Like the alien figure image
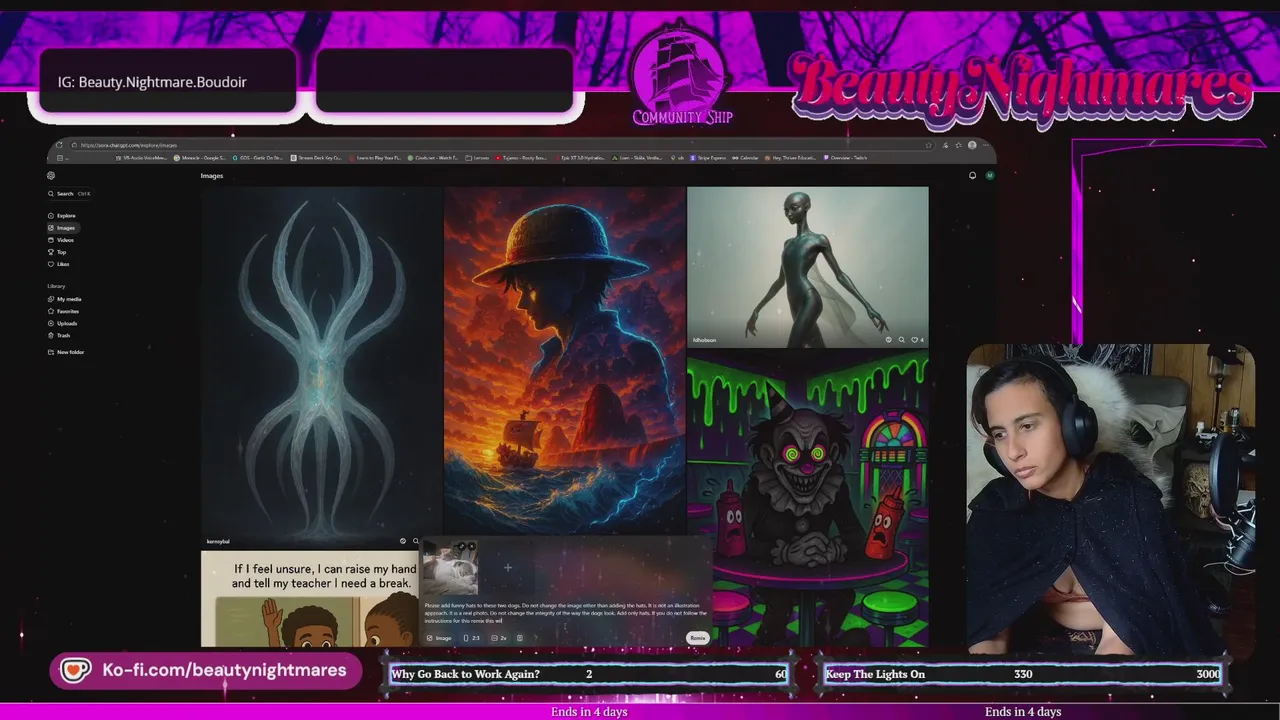 point(917,340)
